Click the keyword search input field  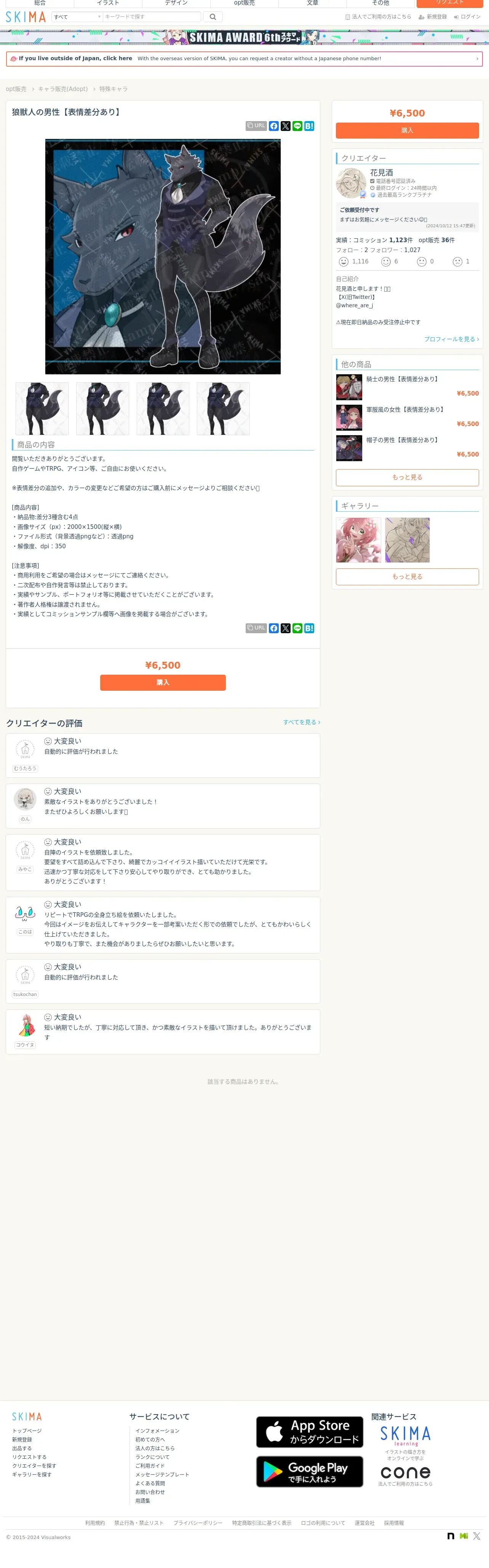click(x=152, y=17)
